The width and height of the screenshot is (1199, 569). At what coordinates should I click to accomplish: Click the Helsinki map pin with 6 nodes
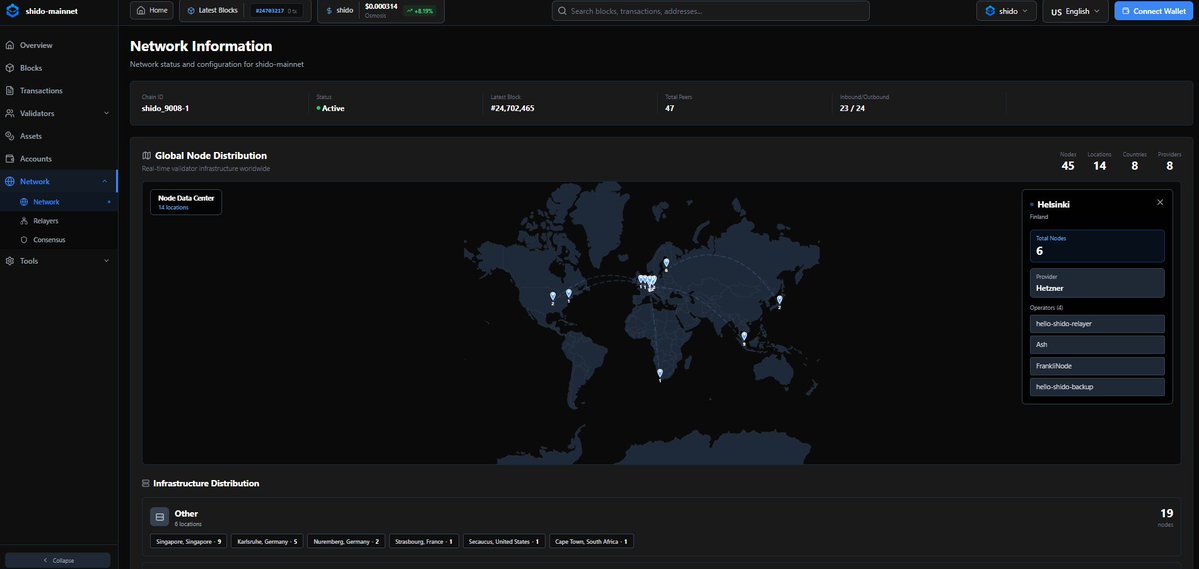[666, 264]
